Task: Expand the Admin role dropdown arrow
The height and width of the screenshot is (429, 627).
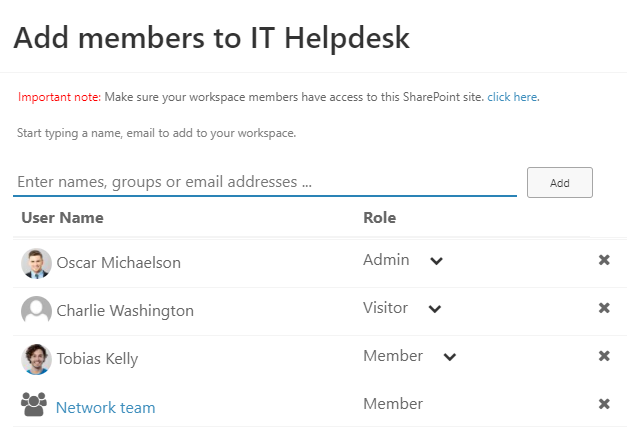Action: 436,261
